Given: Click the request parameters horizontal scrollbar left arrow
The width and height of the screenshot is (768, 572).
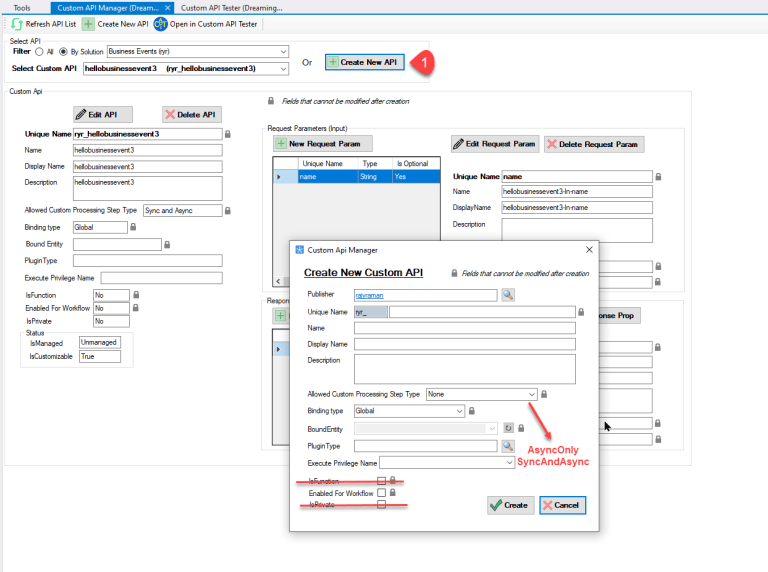Looking at the screenshot, I should (278, 281).
